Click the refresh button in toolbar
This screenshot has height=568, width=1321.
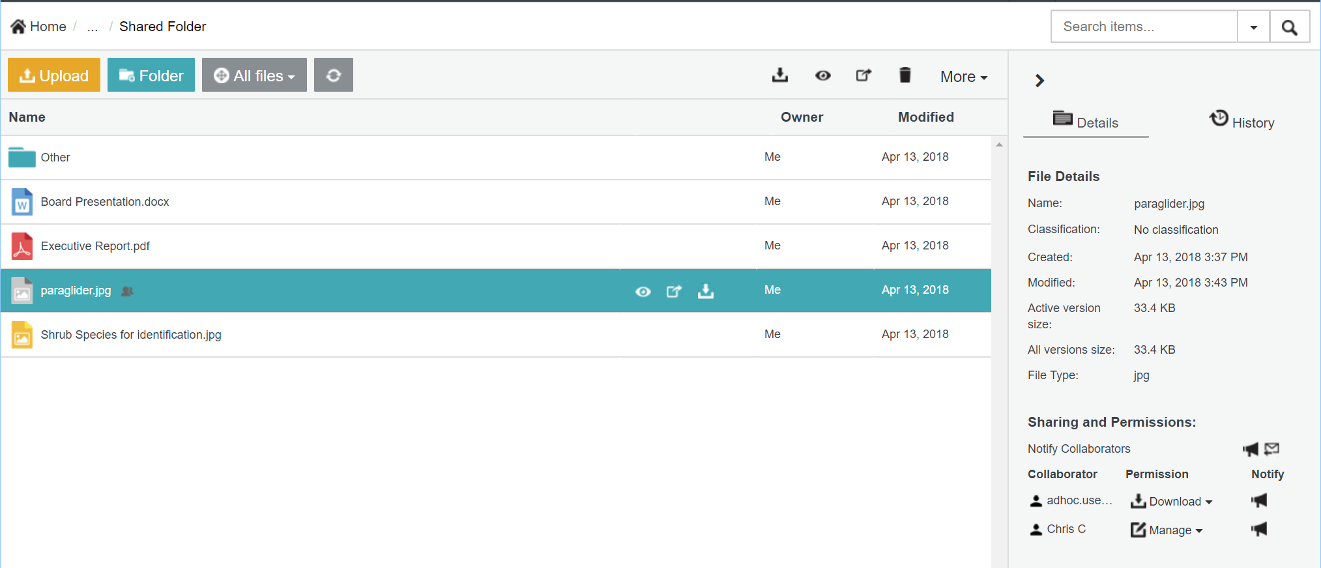(333, 76)
